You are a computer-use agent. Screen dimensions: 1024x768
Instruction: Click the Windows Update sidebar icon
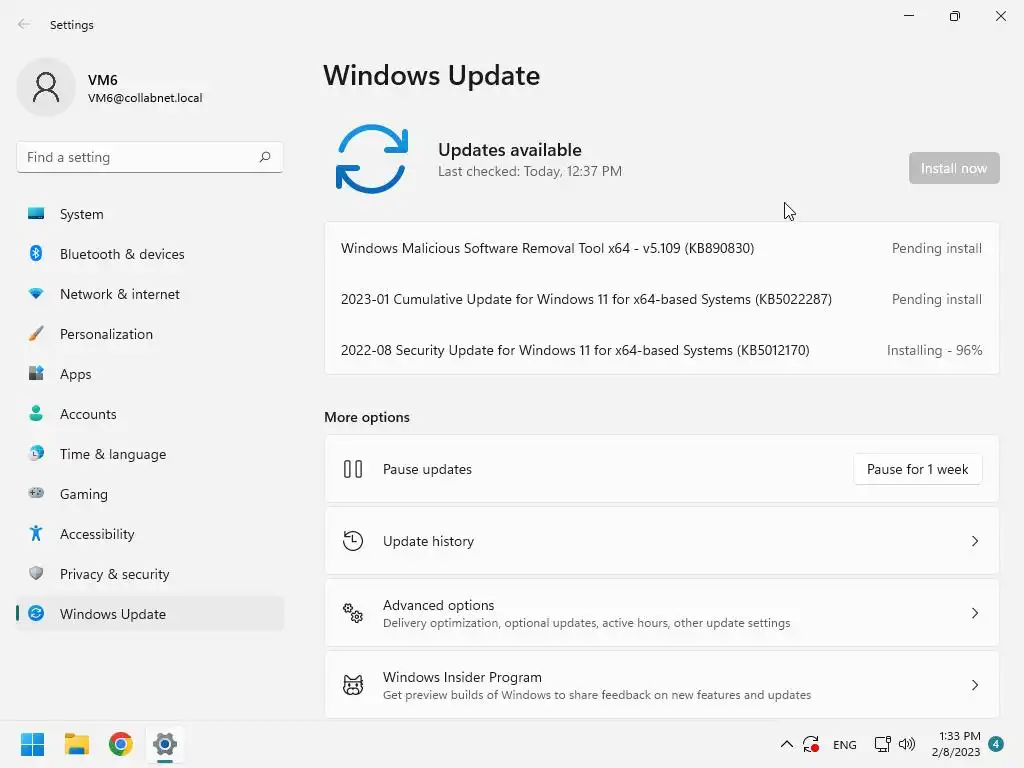pyautogui.click(x=36, y=613)
